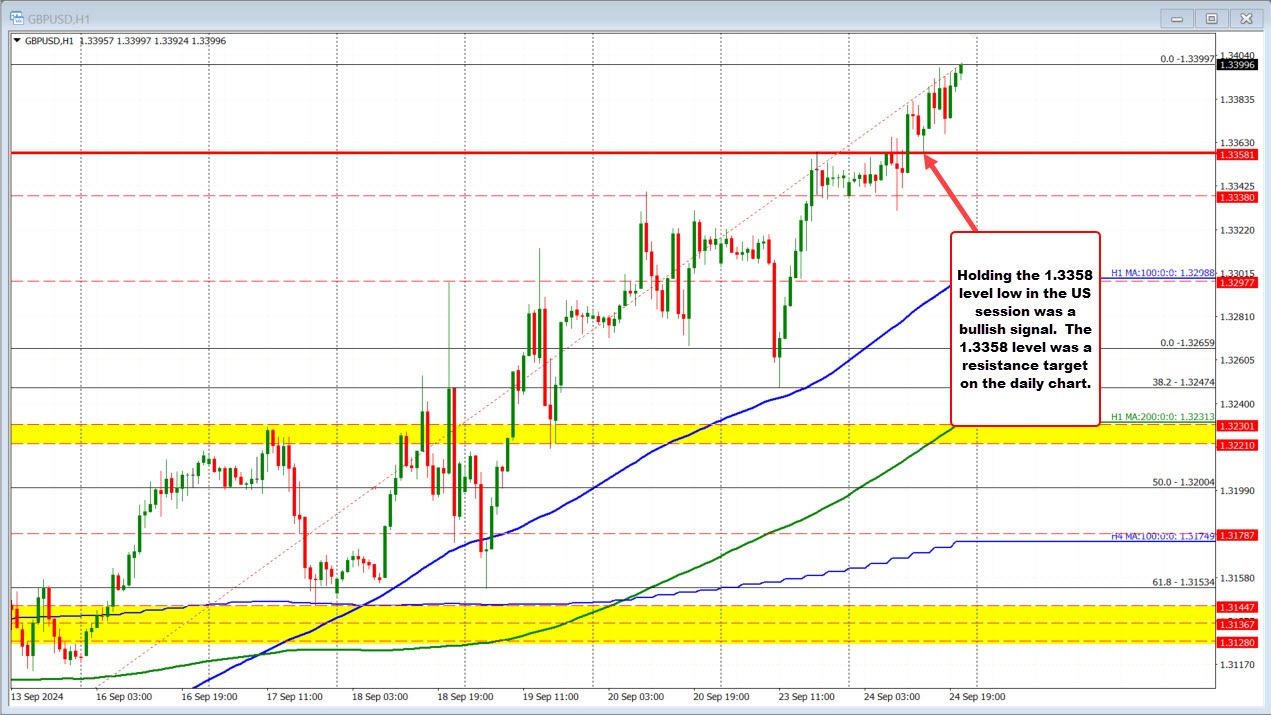
Task: Restore down the GBPUSD,H1 chart window
Action: 1211,18
